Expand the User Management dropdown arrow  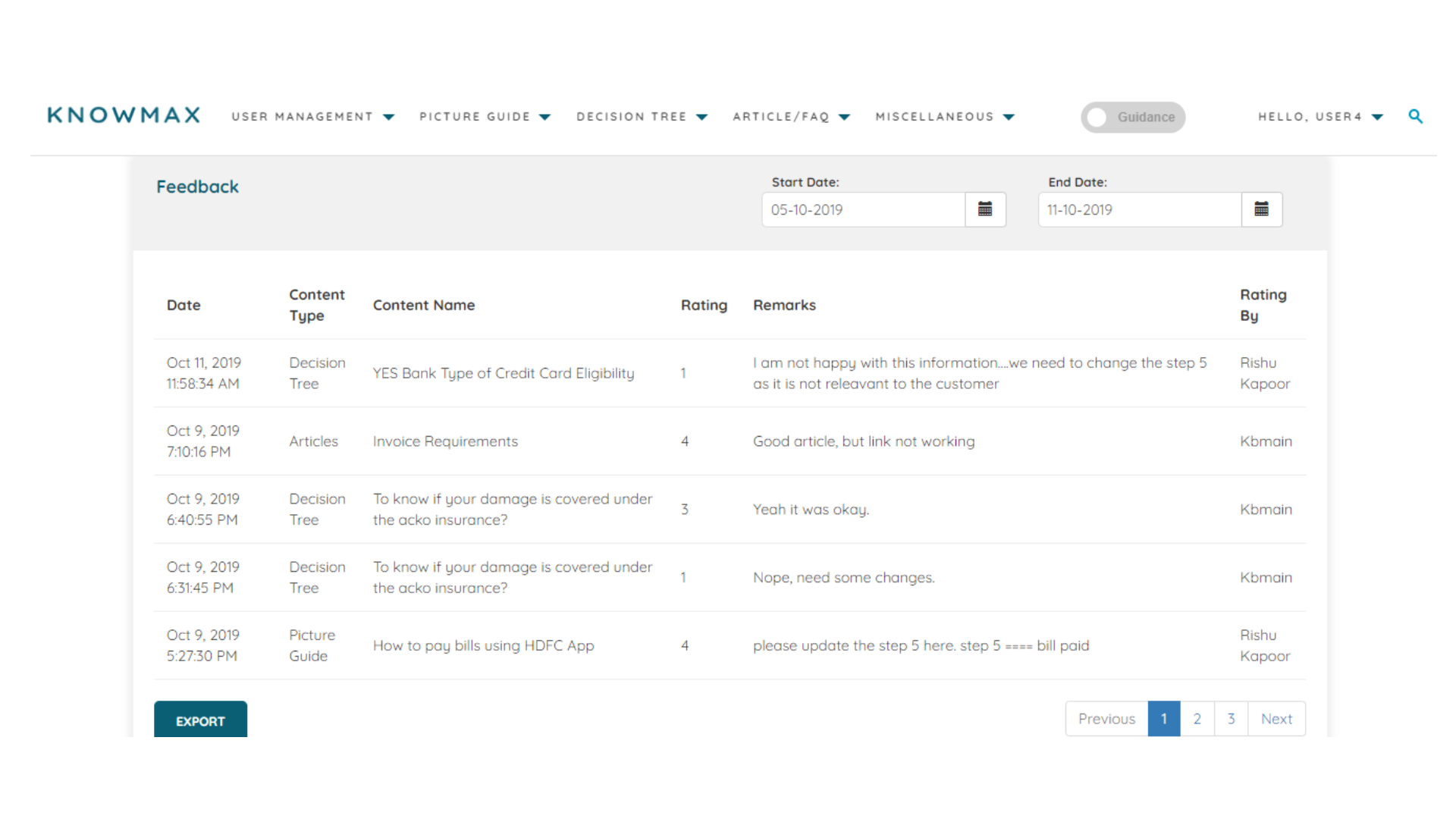coord(389,117)
